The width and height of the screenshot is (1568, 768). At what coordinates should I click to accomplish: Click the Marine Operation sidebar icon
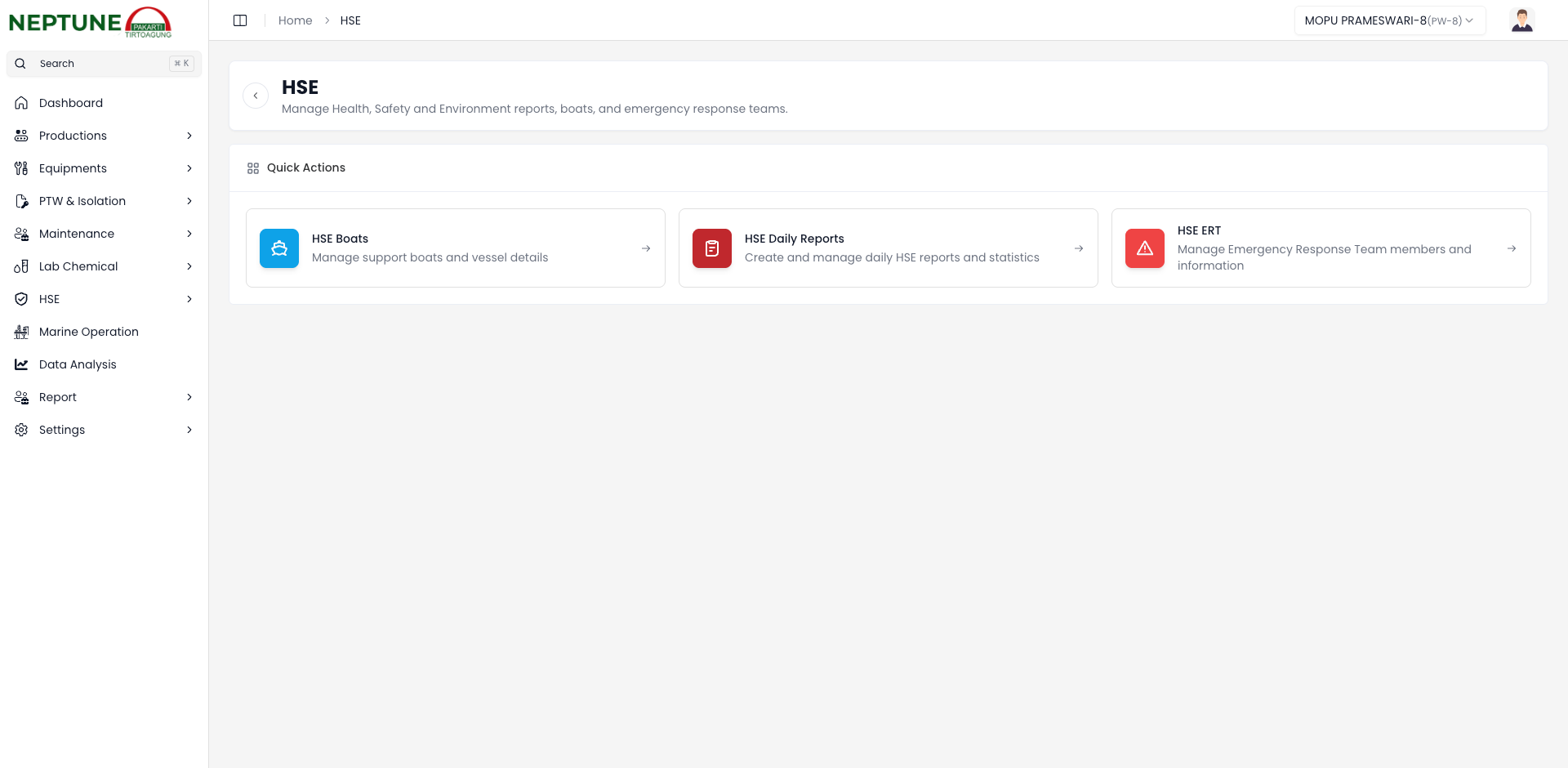point(21,332)
